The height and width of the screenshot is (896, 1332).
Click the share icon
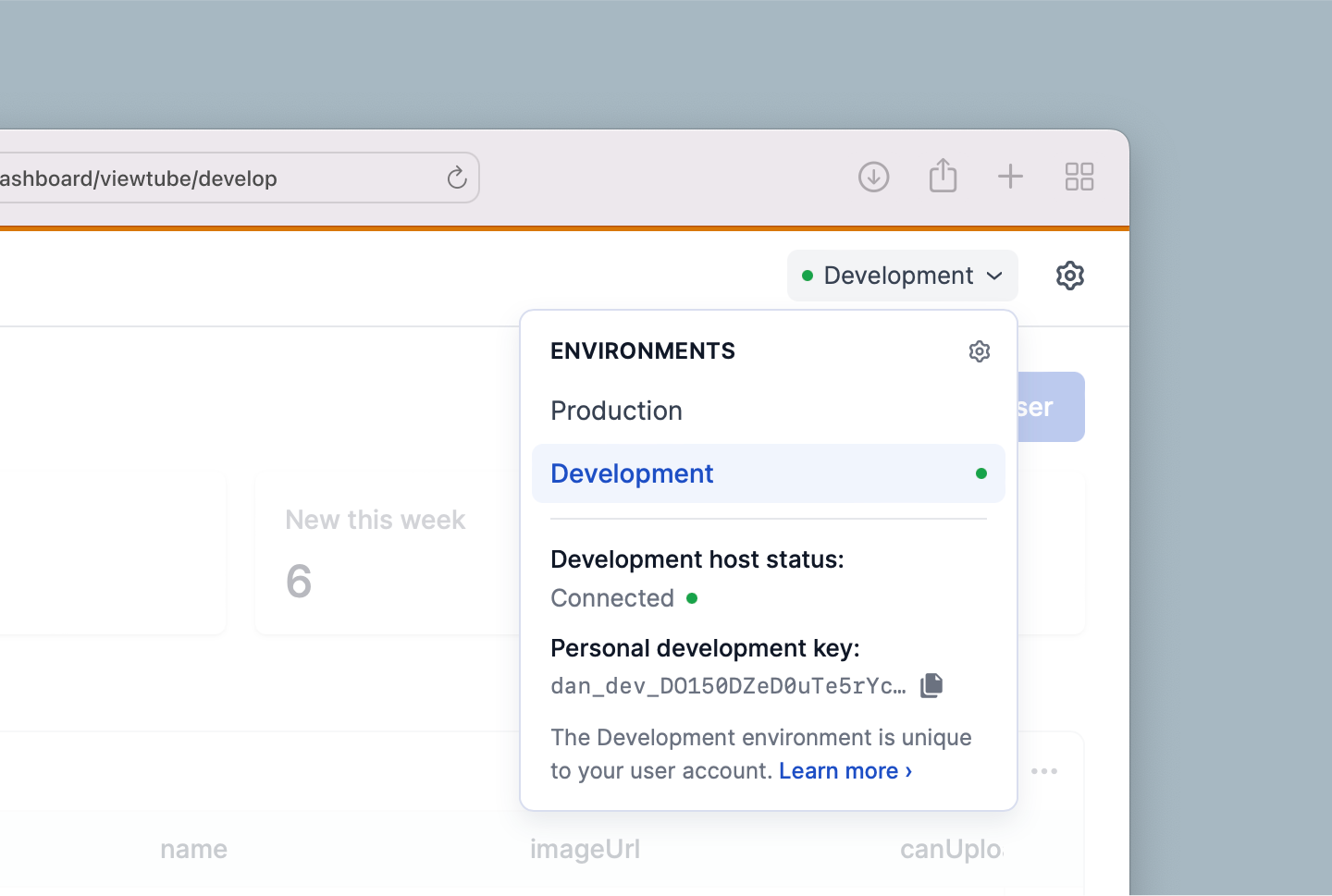943,175
